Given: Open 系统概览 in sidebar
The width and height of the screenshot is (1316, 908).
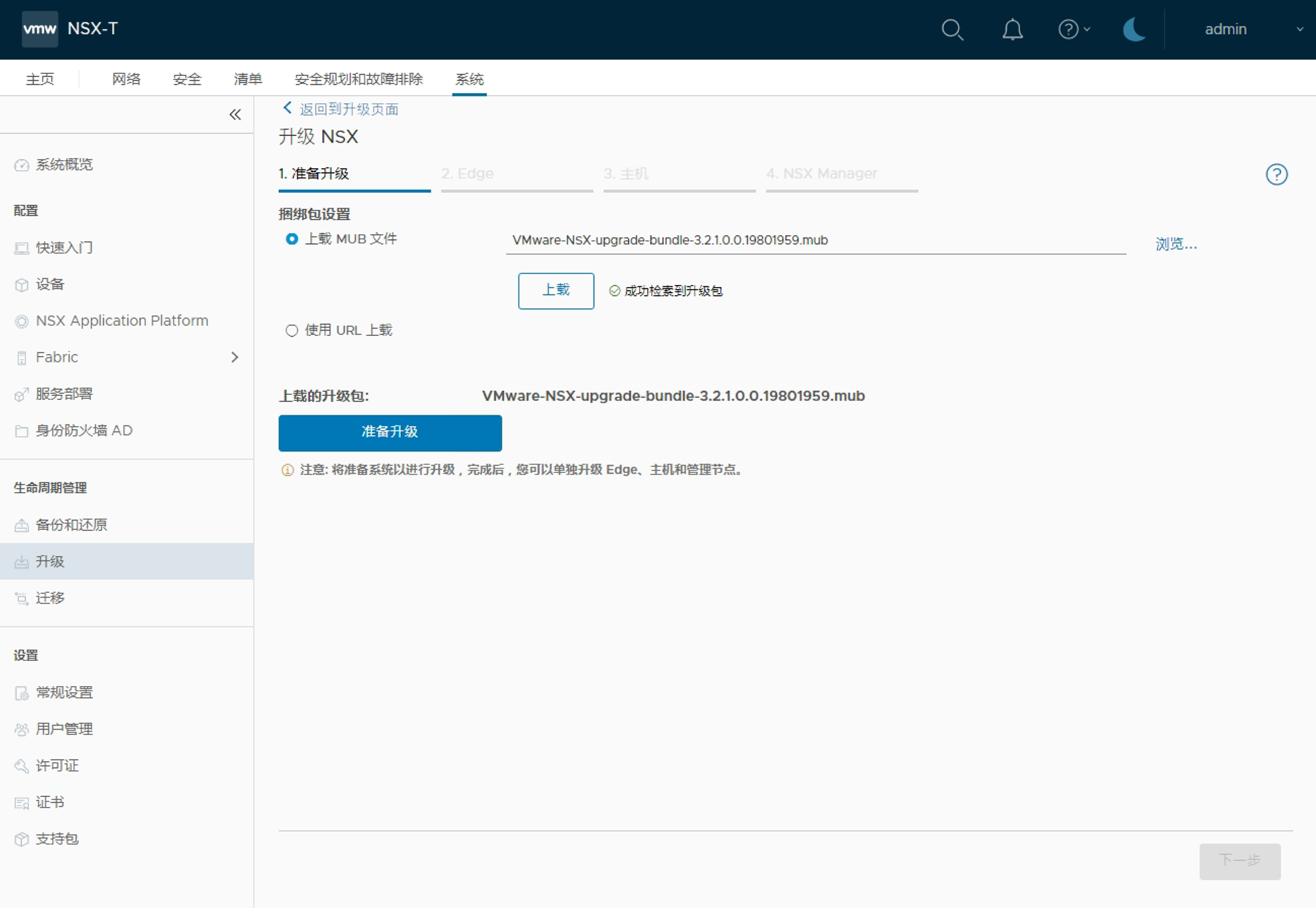Looking at the screenshot, I should pos(64,164).
